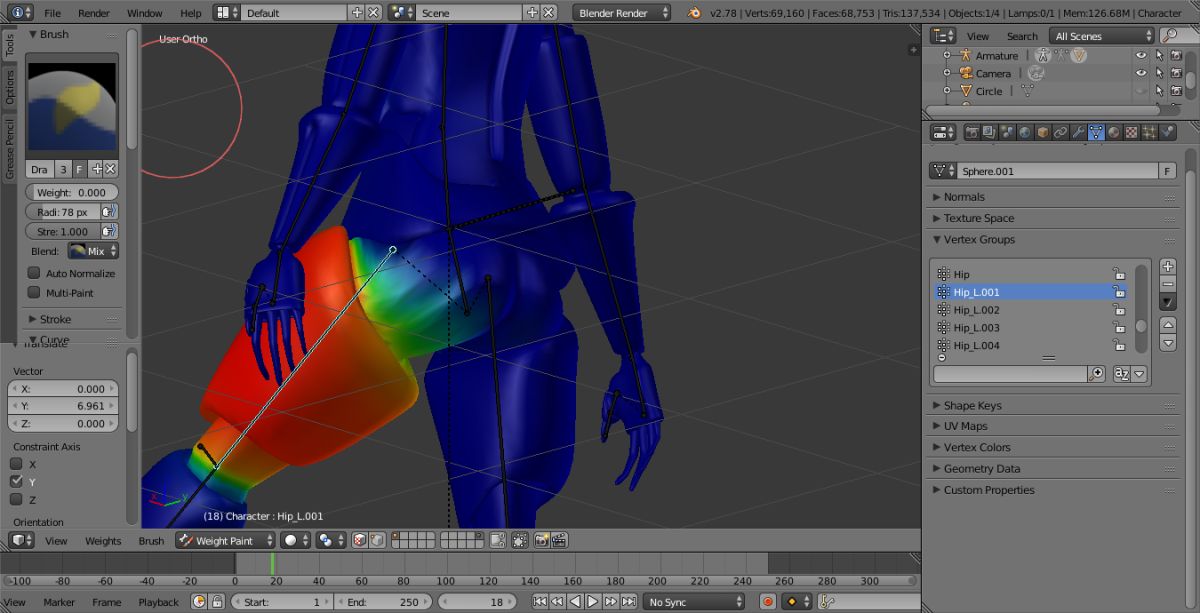This screenshot has width=1200, height=613.
Task: Open the Object Data mesh tab
Action: click(x=1096, y=132)
